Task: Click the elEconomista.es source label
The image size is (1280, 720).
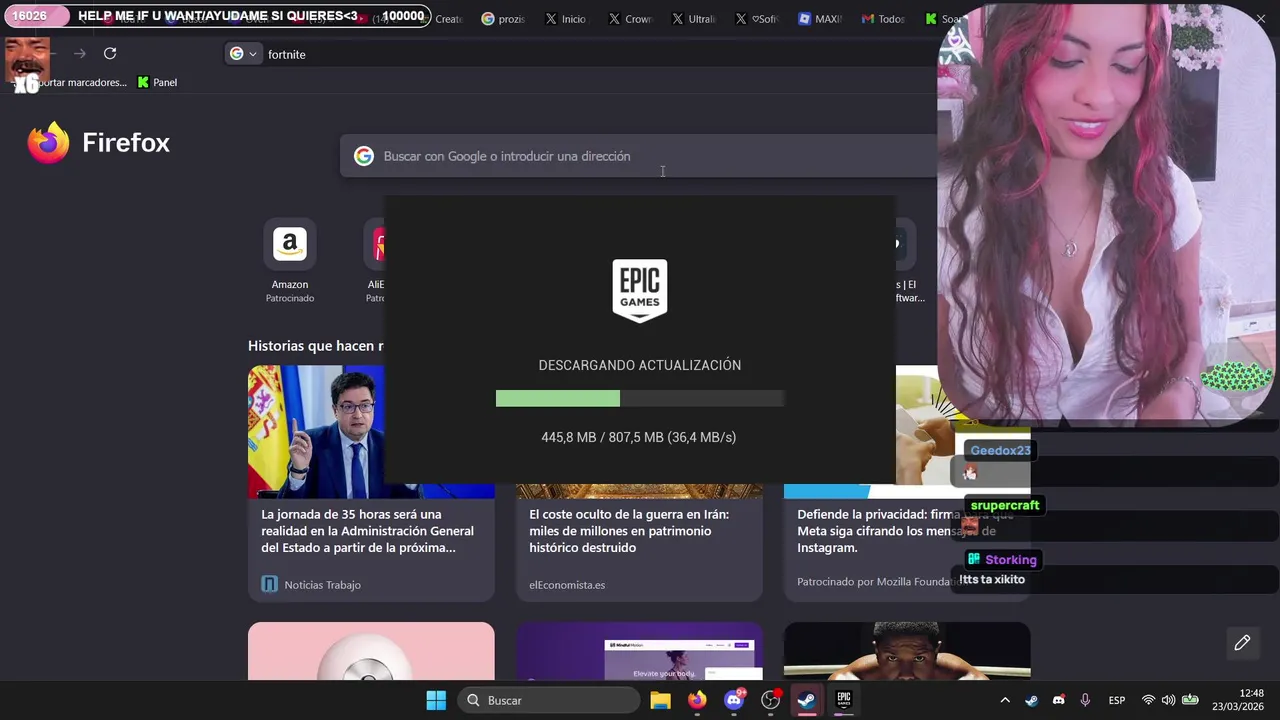Action: pos(567,584)
